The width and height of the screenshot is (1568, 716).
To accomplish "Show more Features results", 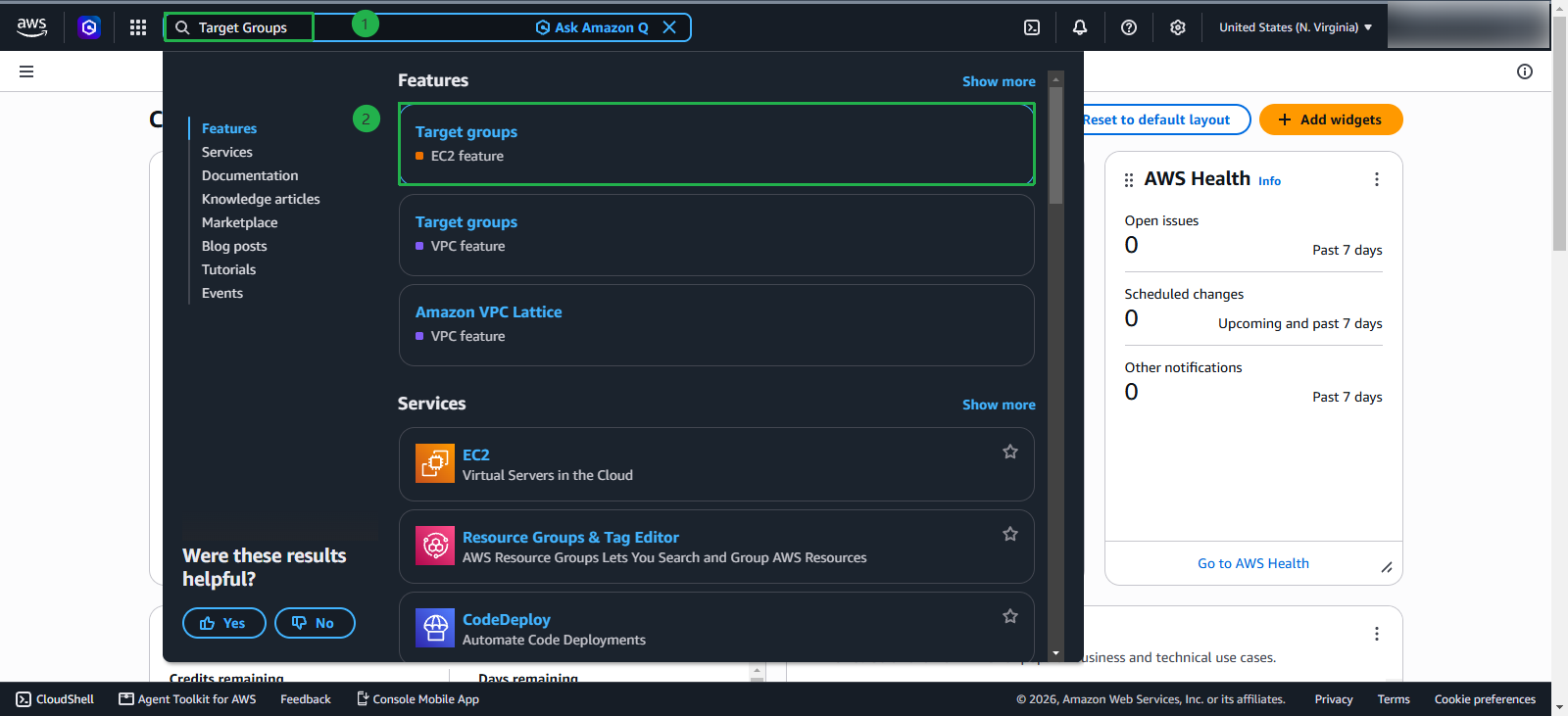I will point(999,81).
